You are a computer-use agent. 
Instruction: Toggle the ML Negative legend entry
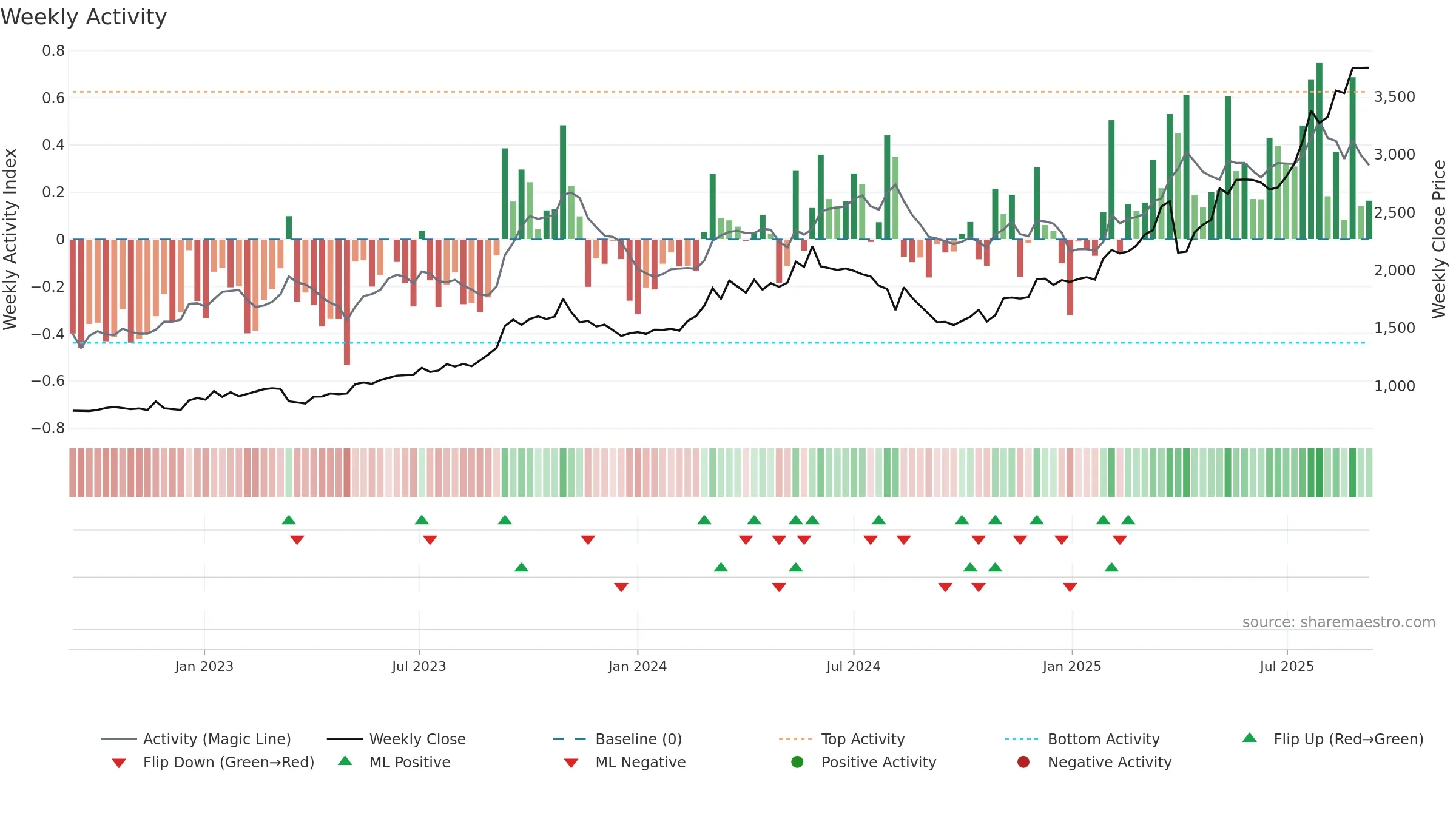tap(625, 762)
